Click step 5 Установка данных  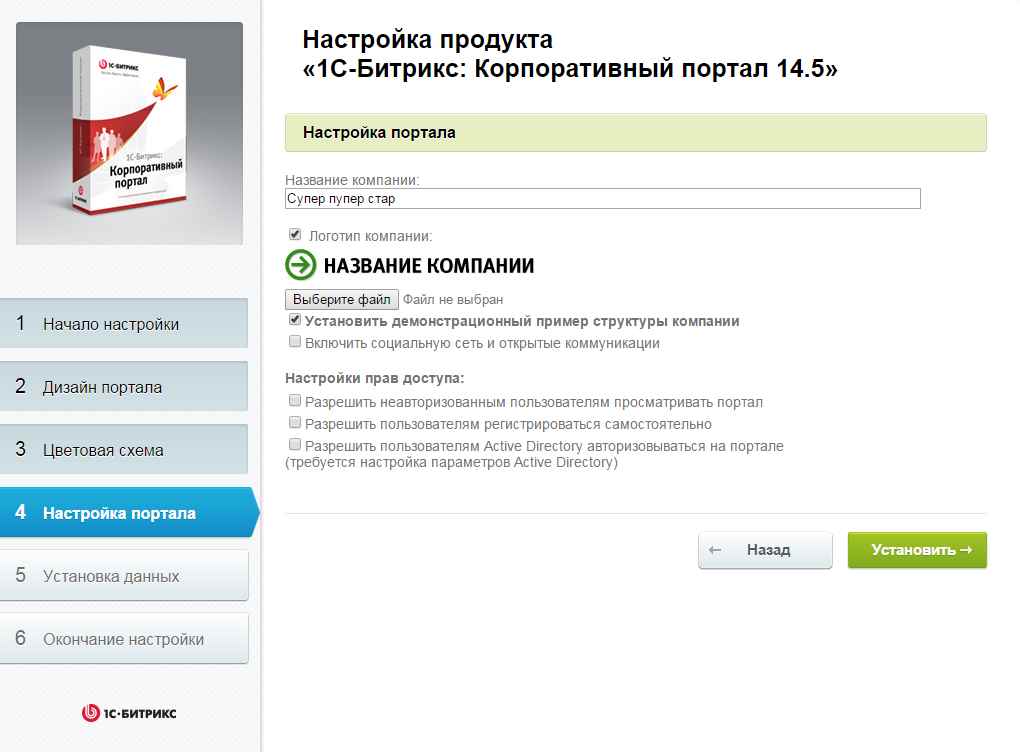tap(124, 576)
